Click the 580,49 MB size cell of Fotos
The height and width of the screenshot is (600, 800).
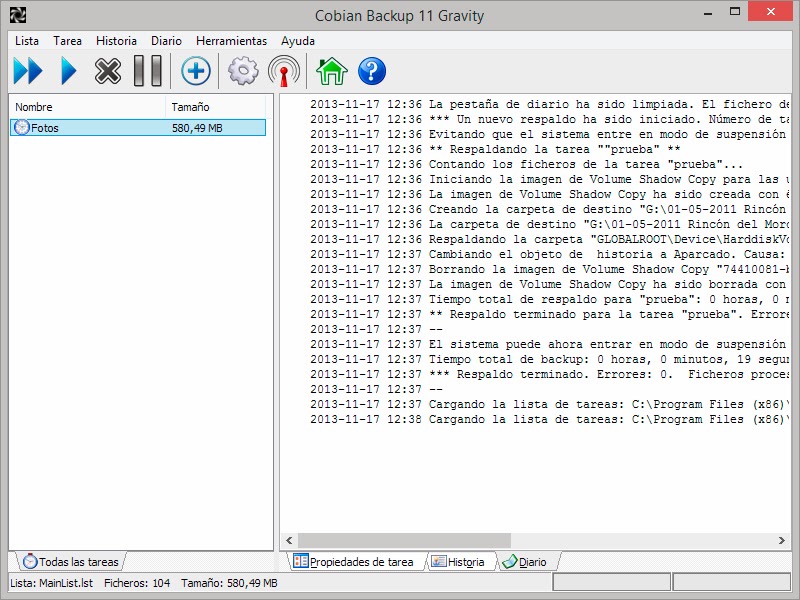tap(197, 128)
